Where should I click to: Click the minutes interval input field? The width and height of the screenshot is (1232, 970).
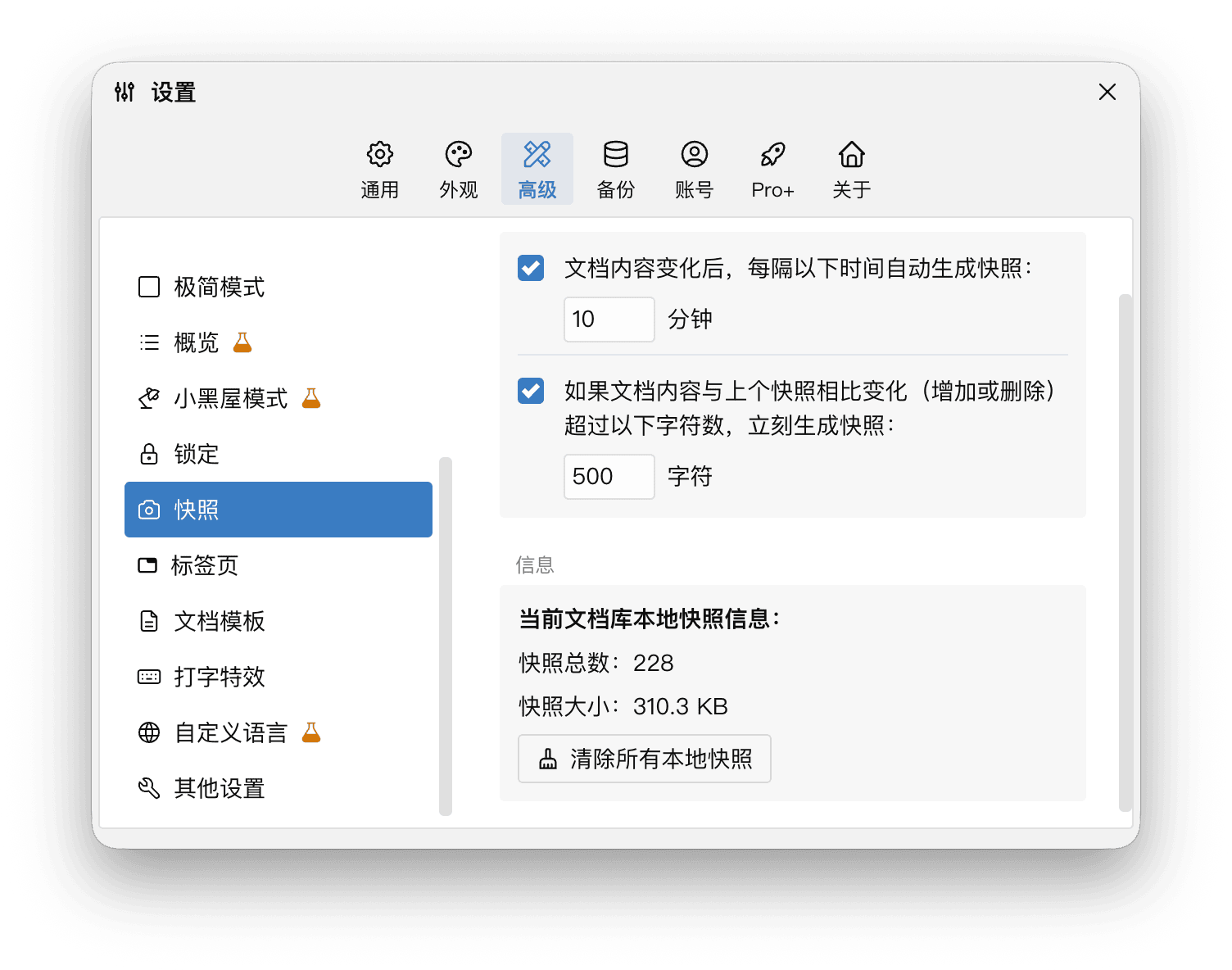pos(609,320)
